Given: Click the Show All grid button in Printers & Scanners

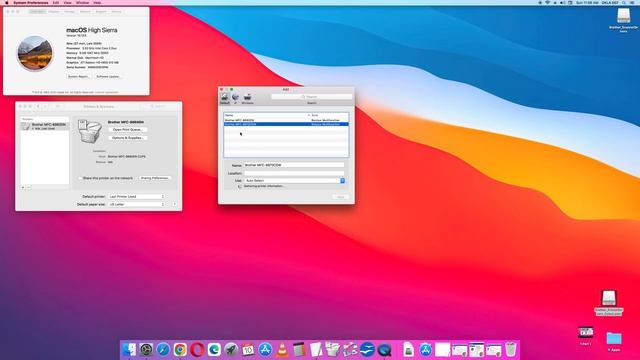Looking at the screenshot, I should pos(58,107).
